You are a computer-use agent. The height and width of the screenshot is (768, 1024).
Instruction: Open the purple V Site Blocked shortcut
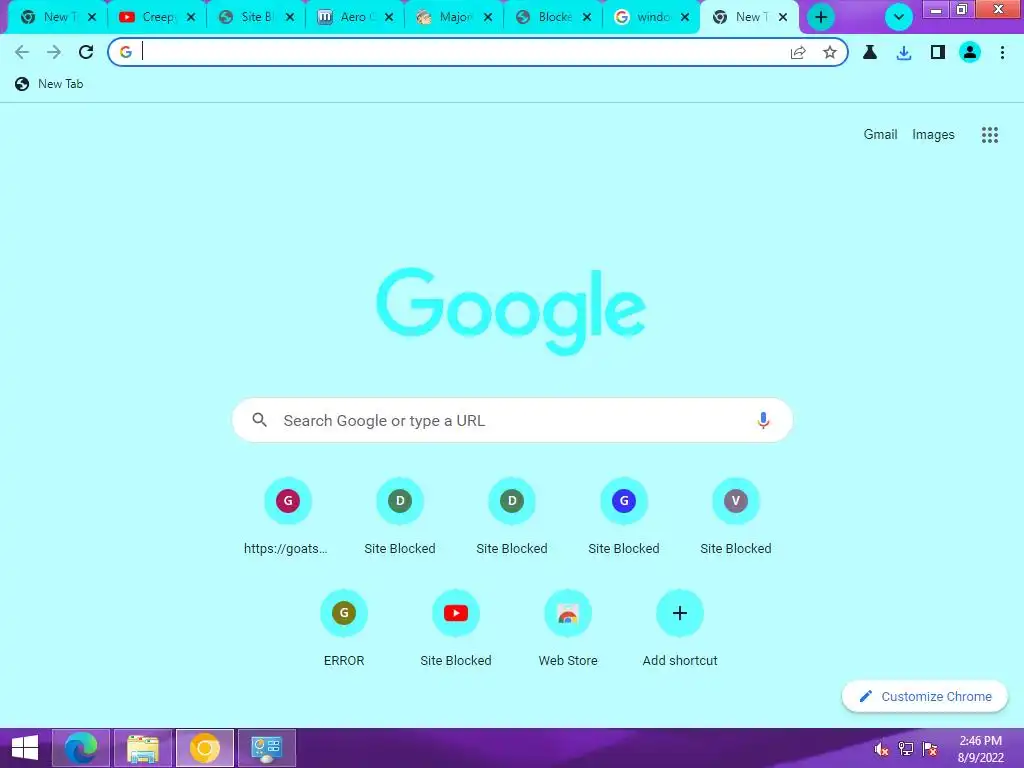click(735, 518)
